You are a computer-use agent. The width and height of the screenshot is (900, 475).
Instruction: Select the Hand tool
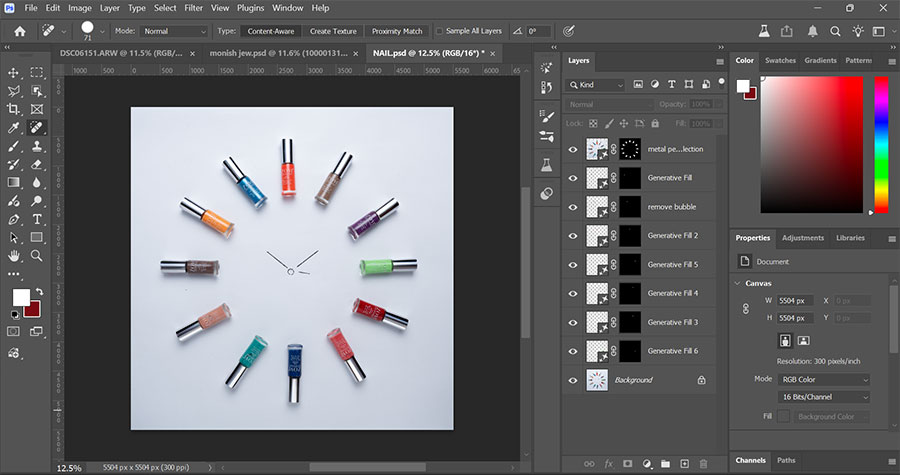click(x=13, y=256)
